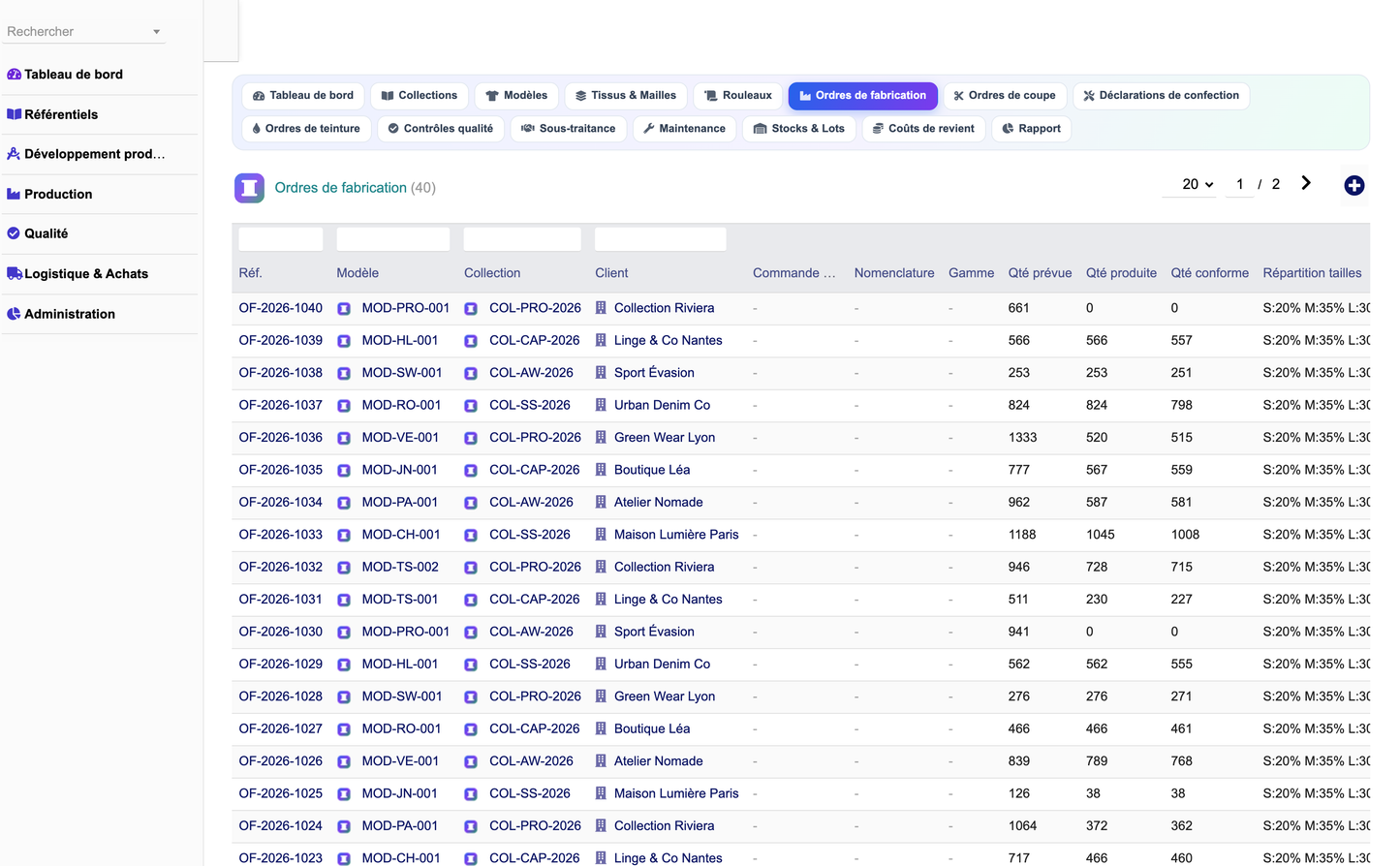Click Production factory icon in sidebar
Screen dimensions: 1400x866
(14, 194)
